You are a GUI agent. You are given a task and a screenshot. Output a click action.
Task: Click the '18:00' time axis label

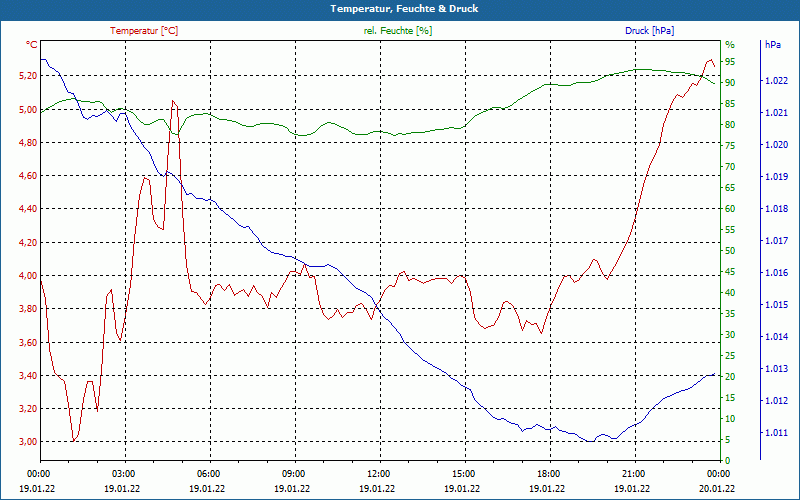point(547,474)
